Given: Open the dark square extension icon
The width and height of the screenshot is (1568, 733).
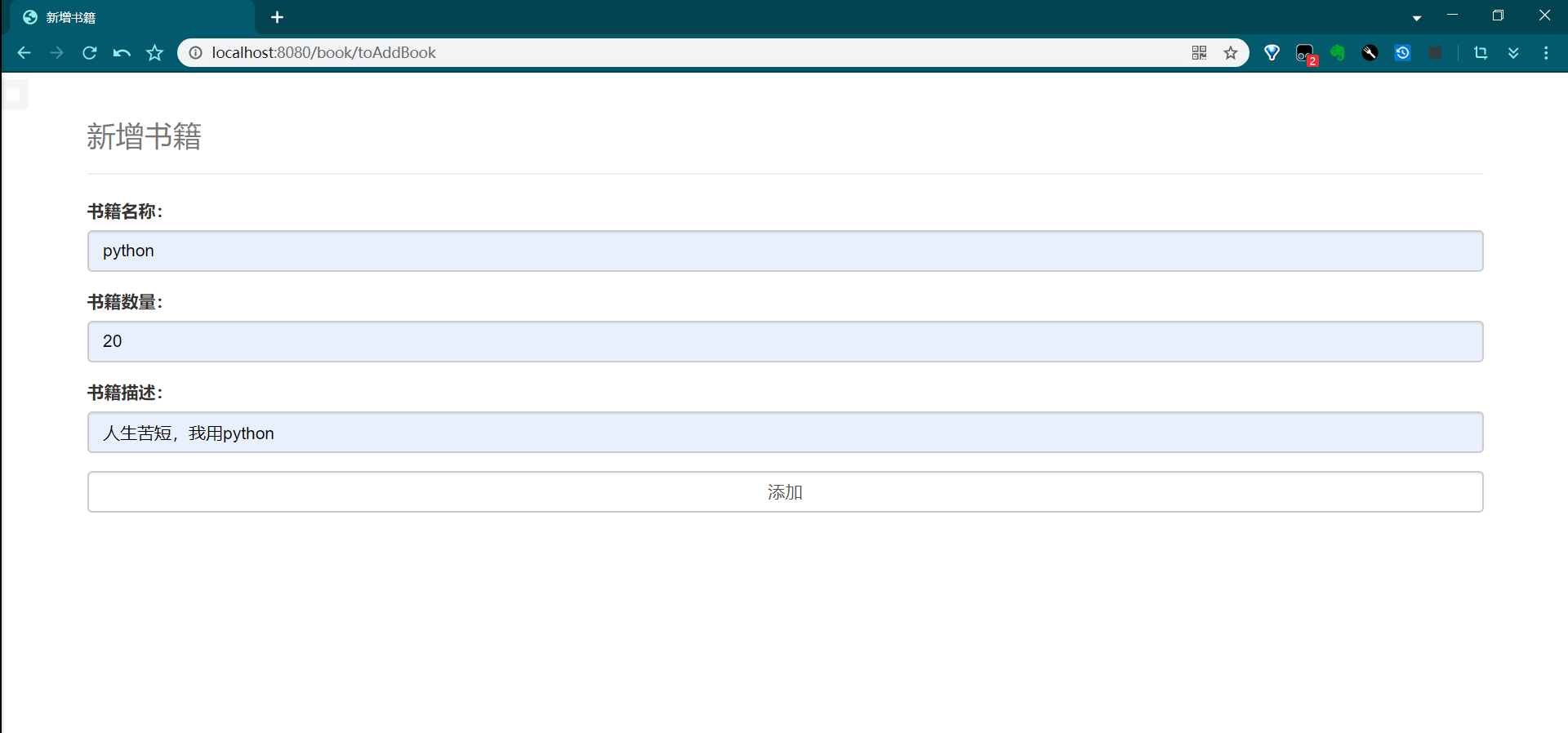Looking at the screenshot, I should pos(1435,53).
